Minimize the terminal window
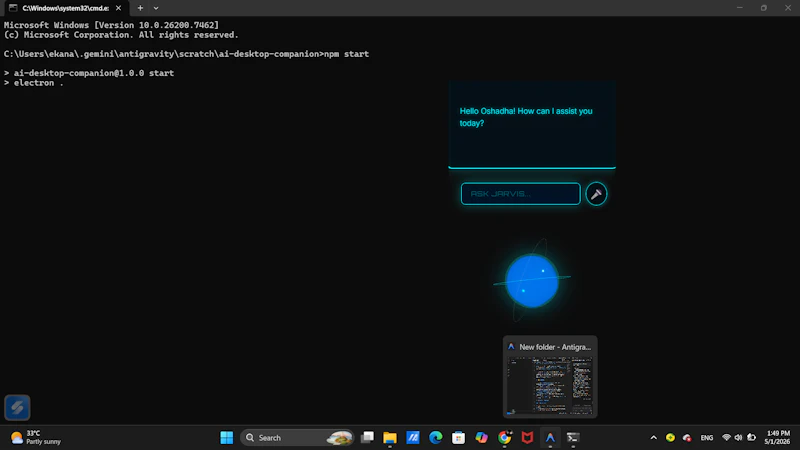The width and height of the screenshot is (800, 450). (x=739, y=8)
